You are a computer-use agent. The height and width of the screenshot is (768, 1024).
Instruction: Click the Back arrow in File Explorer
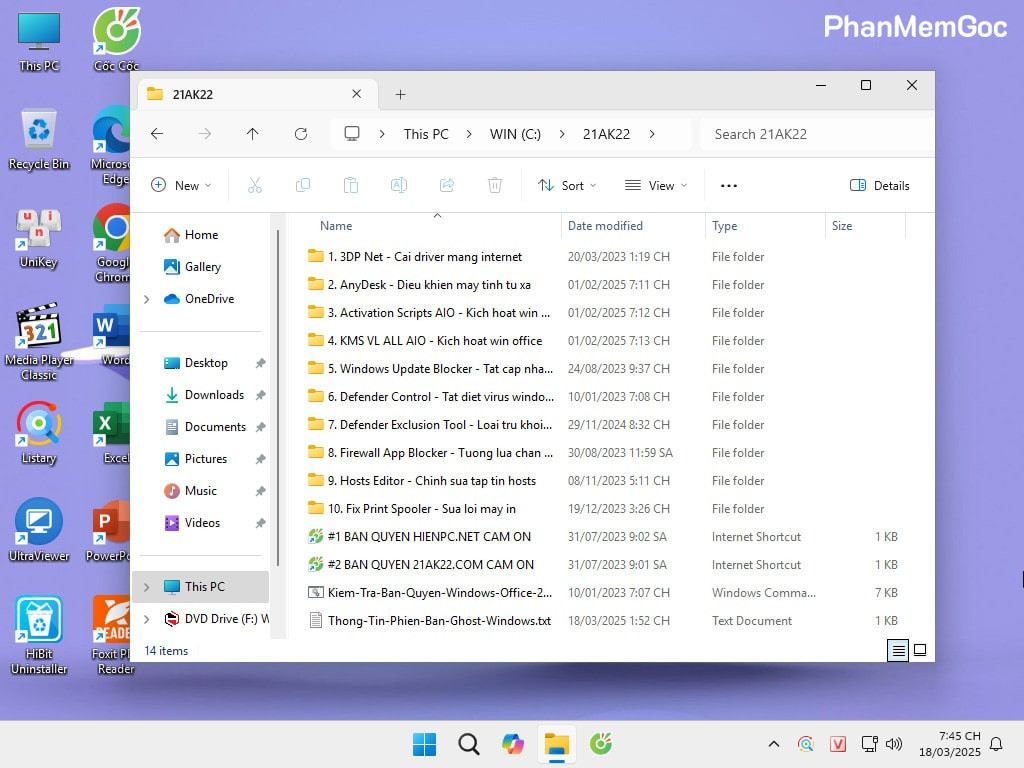(157, 134)
